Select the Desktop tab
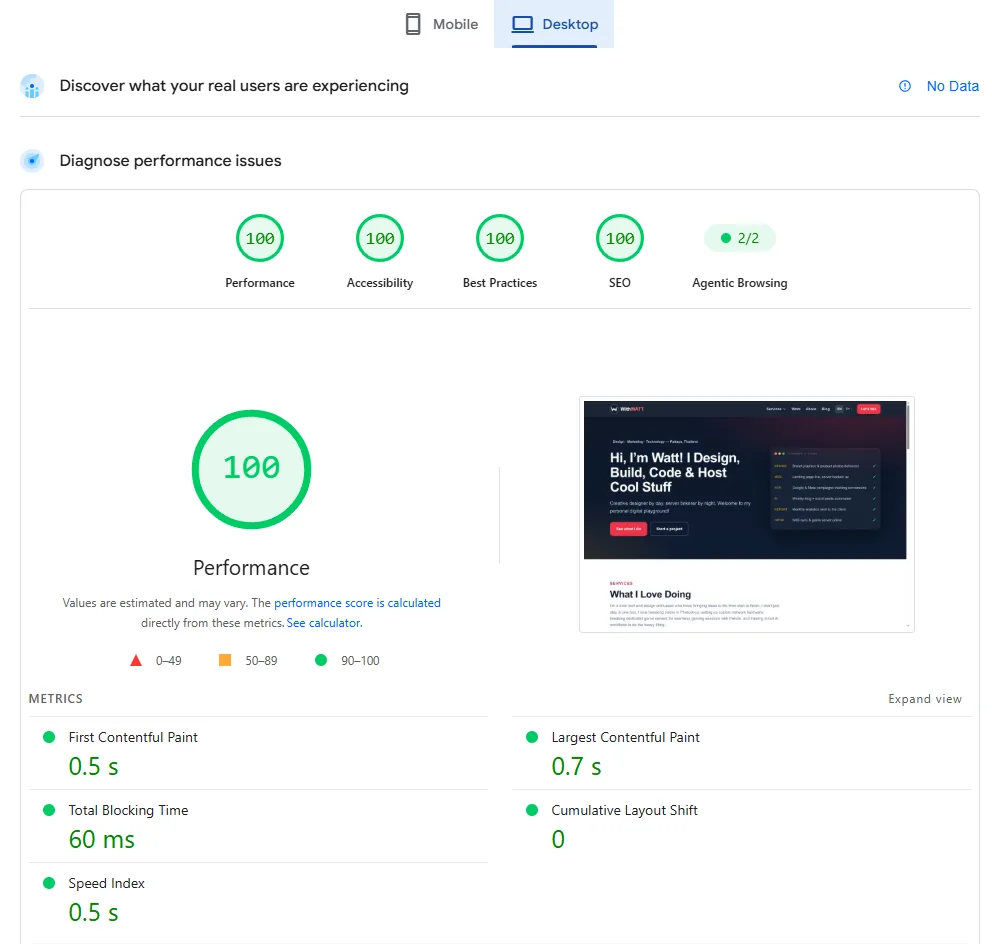This screenshot has width=992, height=944. [554, 24]
